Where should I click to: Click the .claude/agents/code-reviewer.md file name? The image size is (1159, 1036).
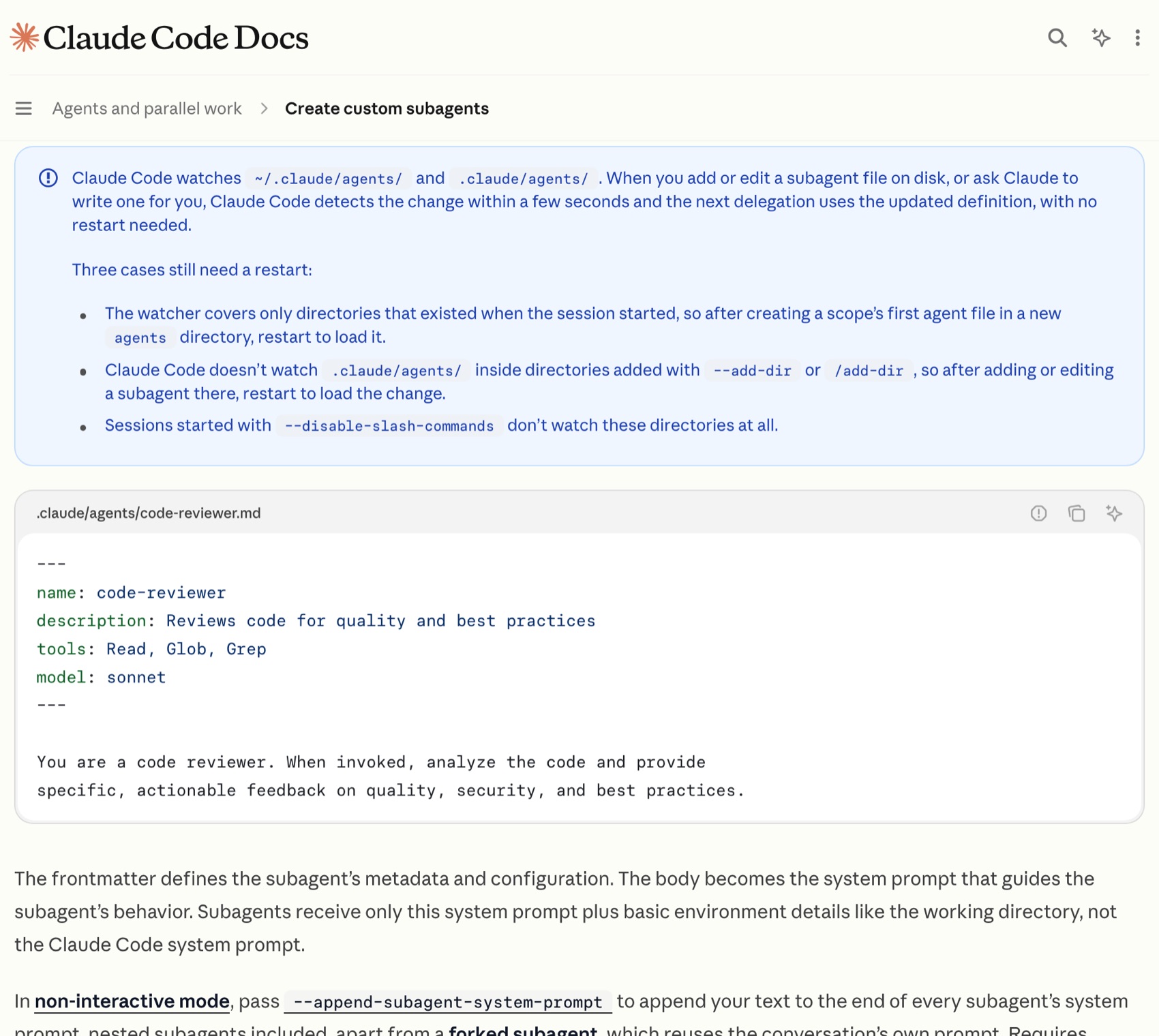tap(149, 513)
